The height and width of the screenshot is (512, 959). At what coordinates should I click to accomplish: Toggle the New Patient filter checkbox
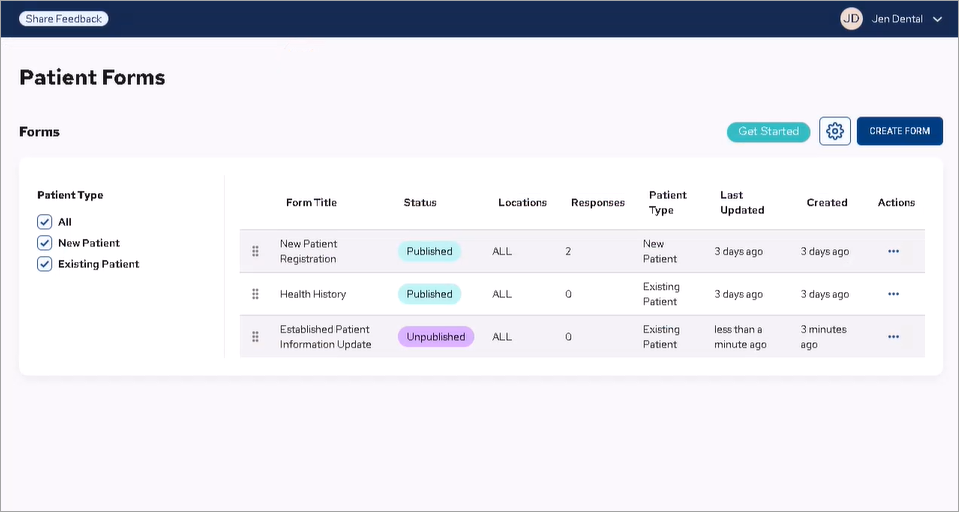44,243
